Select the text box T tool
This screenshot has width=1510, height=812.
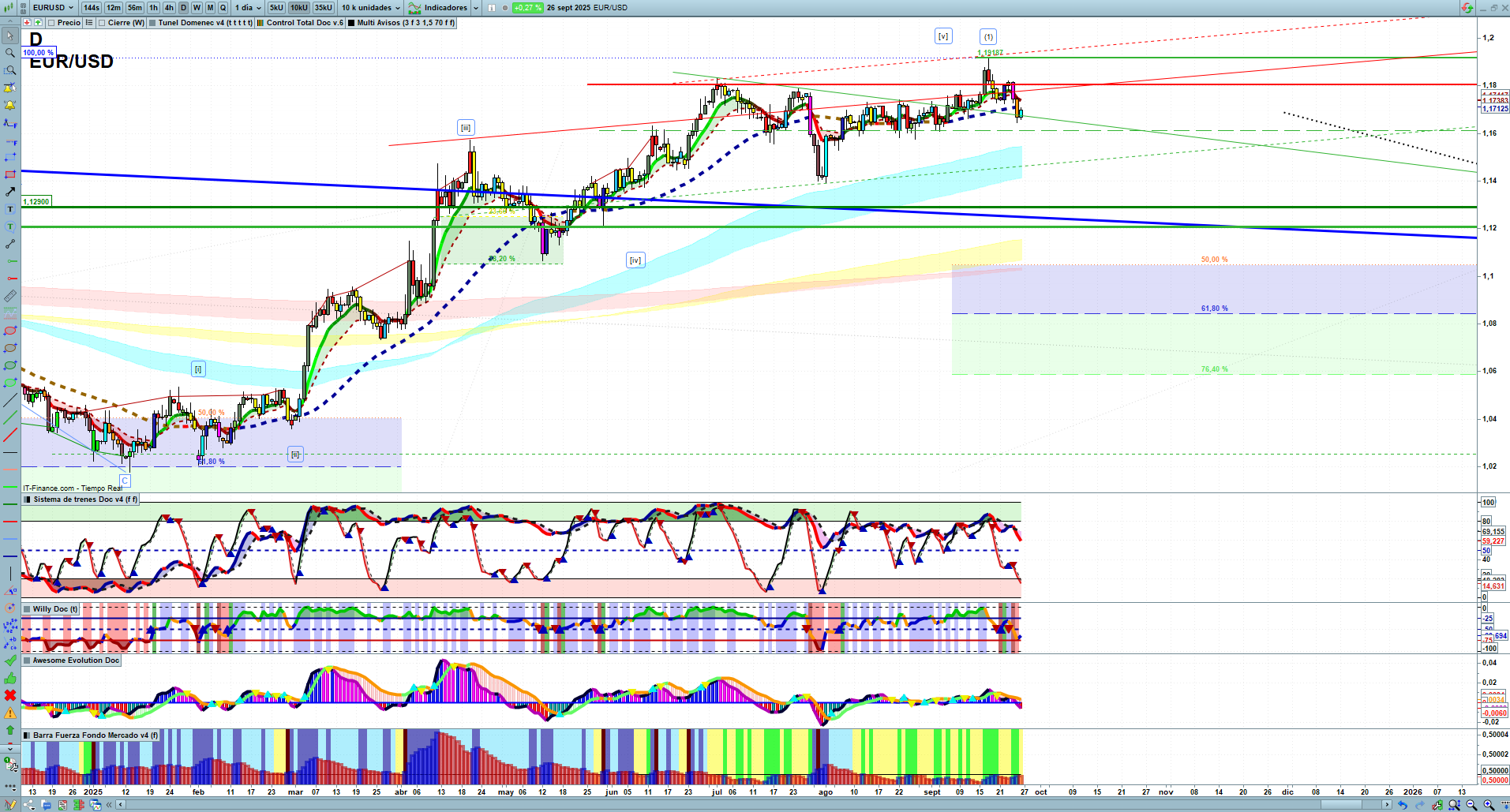click(x=9, y=209)
